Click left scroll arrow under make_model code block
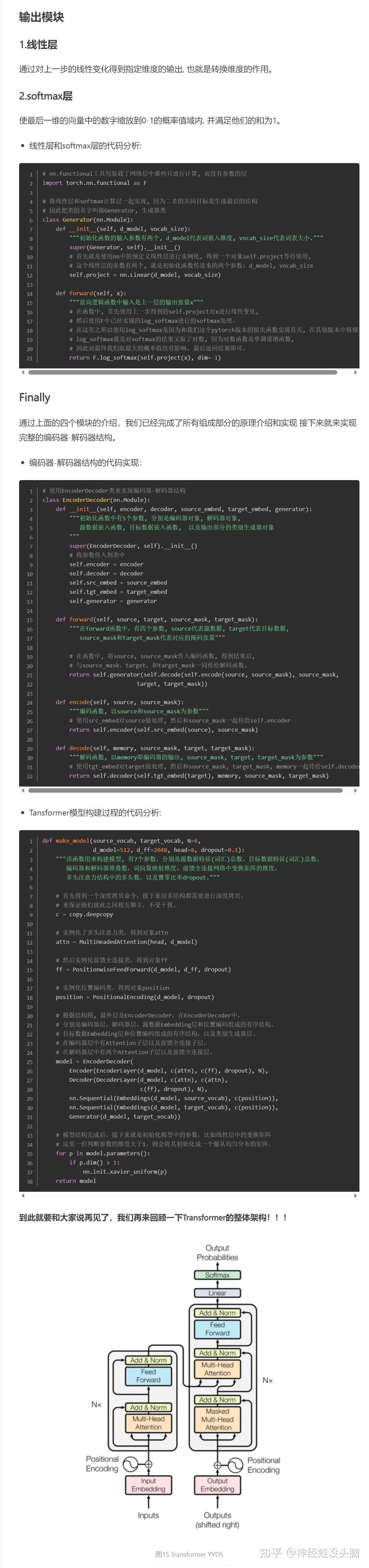 22,1195
